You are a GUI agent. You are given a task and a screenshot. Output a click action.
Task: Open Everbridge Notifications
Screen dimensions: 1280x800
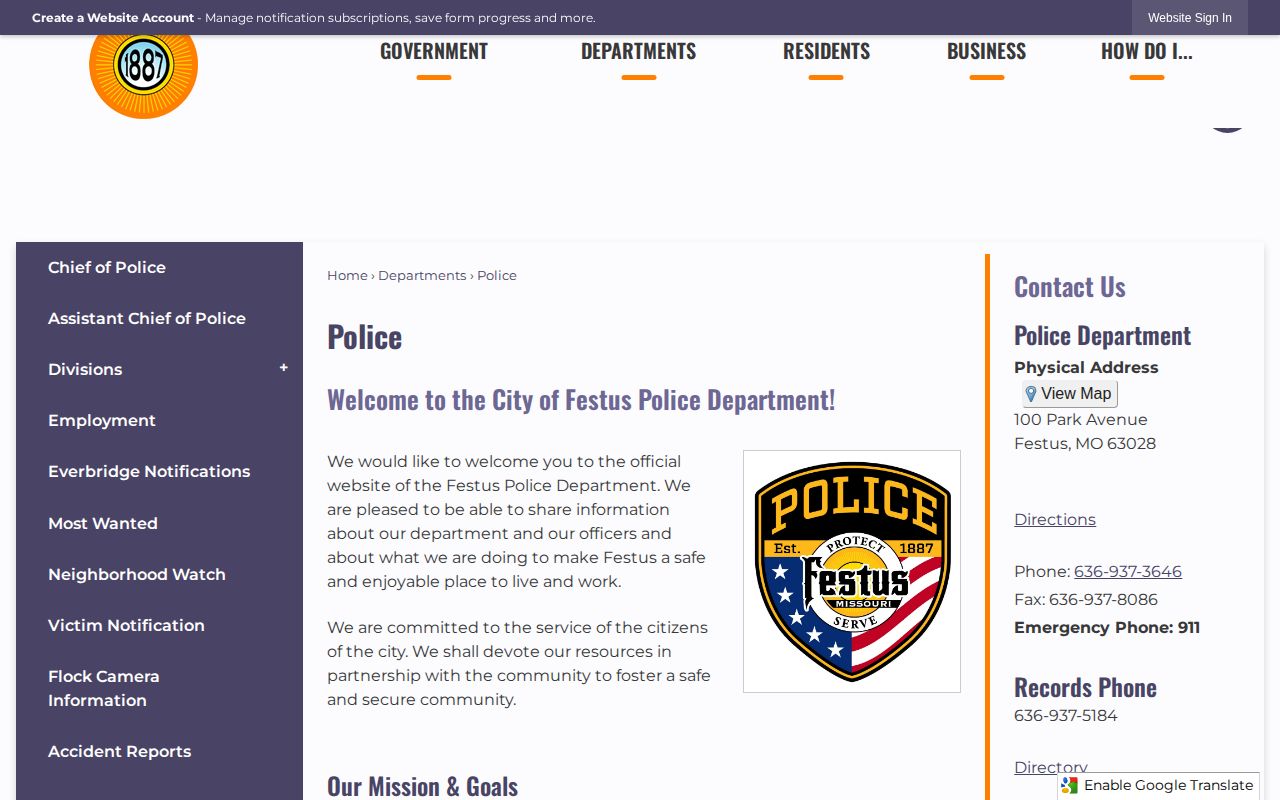[149, 471]
